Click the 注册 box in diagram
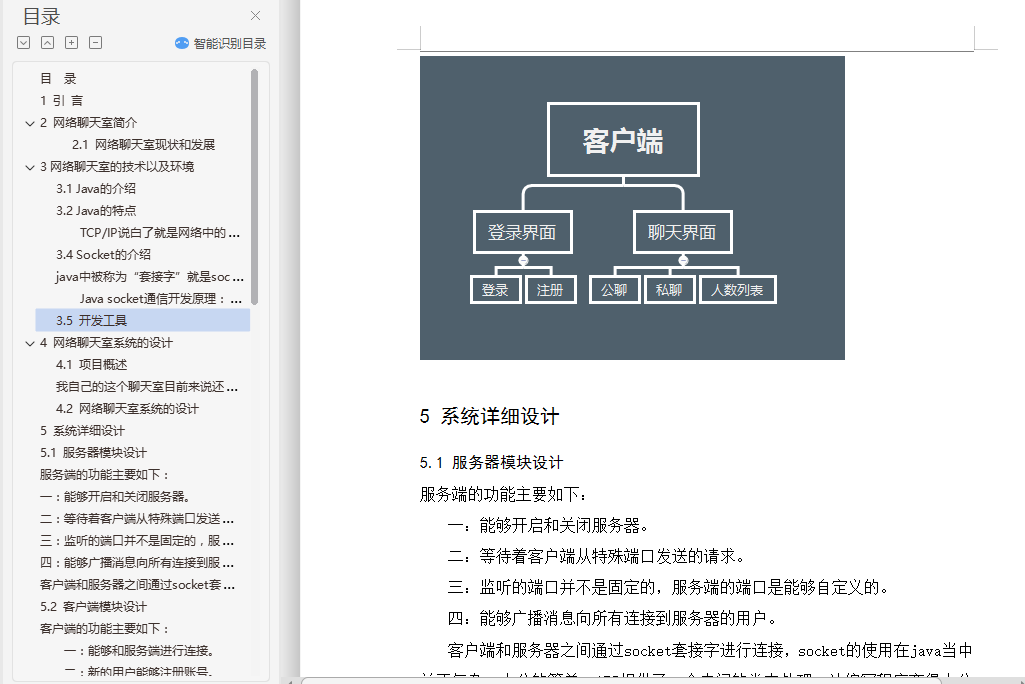Screen dimensions: 1025x684 pyautogui.click(x=550, y=290)
